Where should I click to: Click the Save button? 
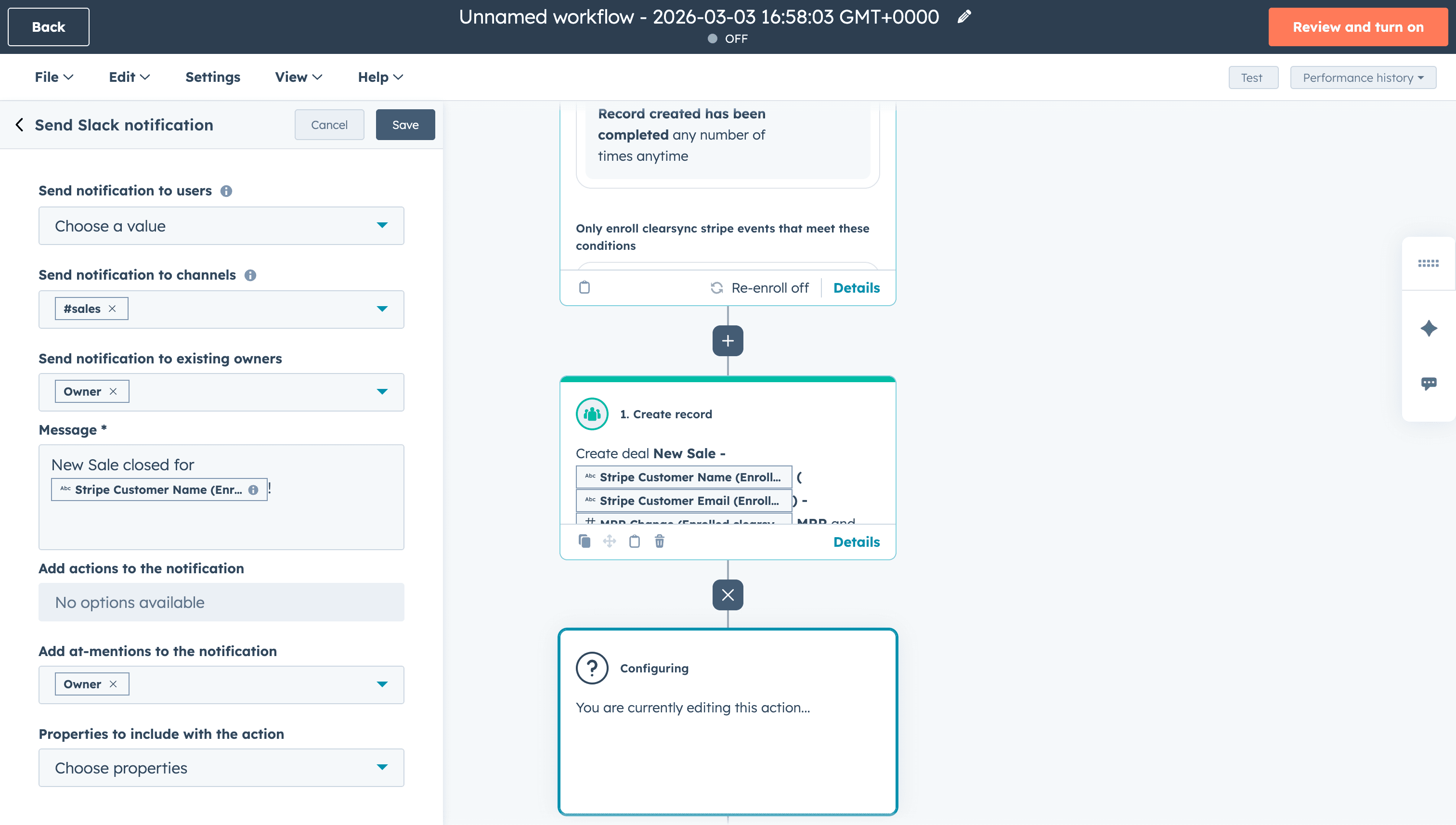[x=405, y=125]
